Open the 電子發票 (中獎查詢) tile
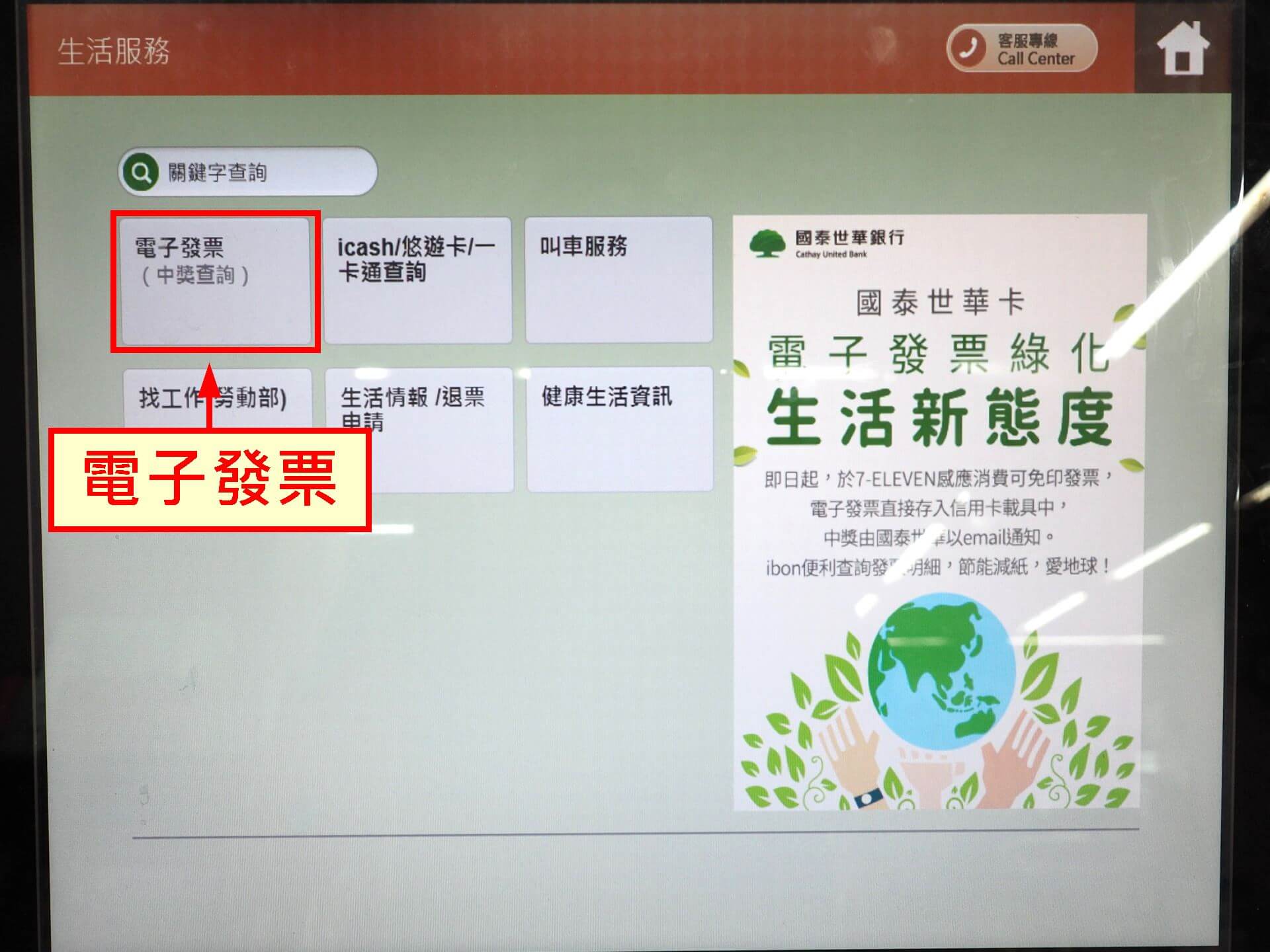Image resolution: width=1270 pixels, height=952 pixels. 216,281
